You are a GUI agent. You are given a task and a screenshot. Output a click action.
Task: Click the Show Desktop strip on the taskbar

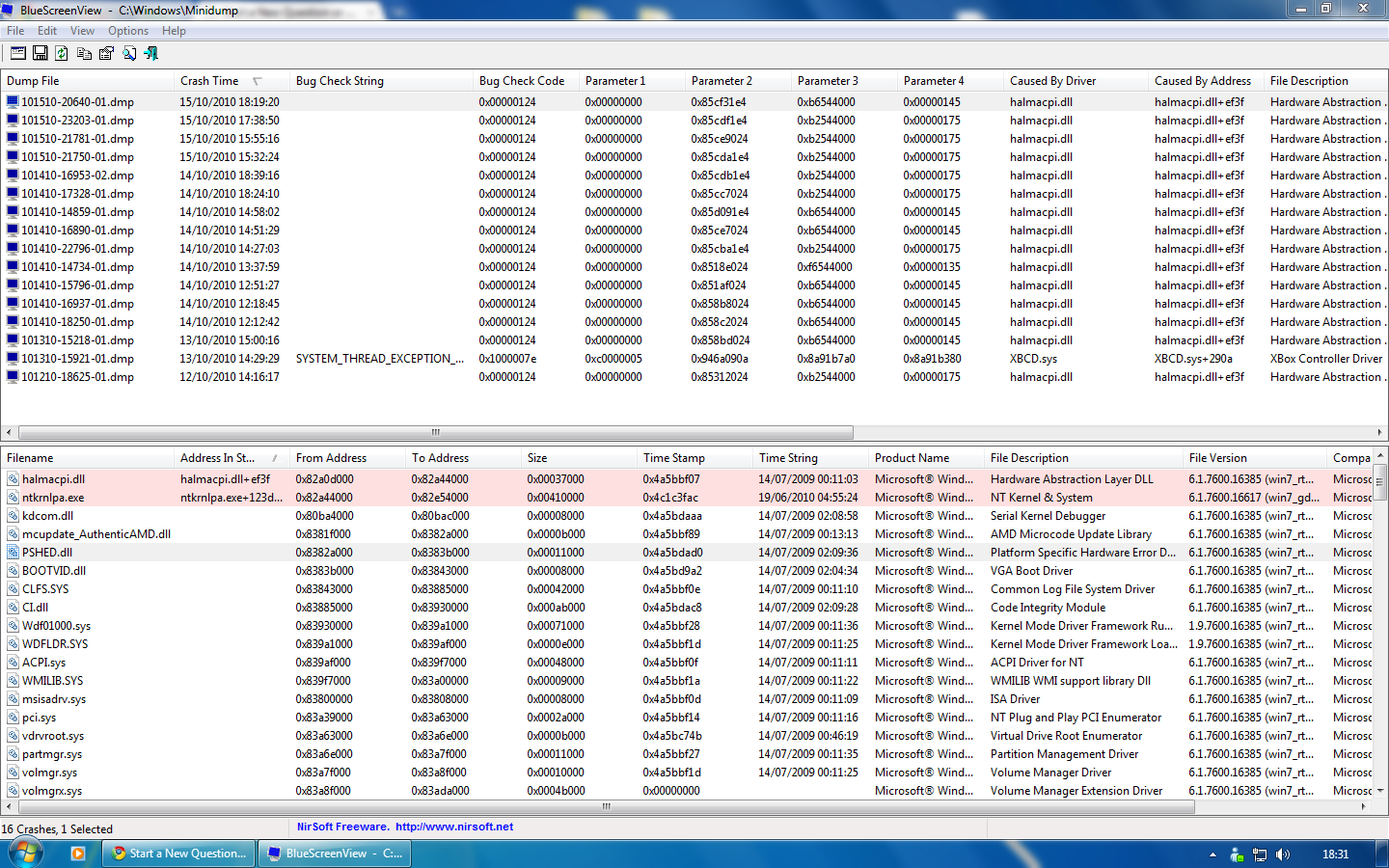[x=1382, y=854]
